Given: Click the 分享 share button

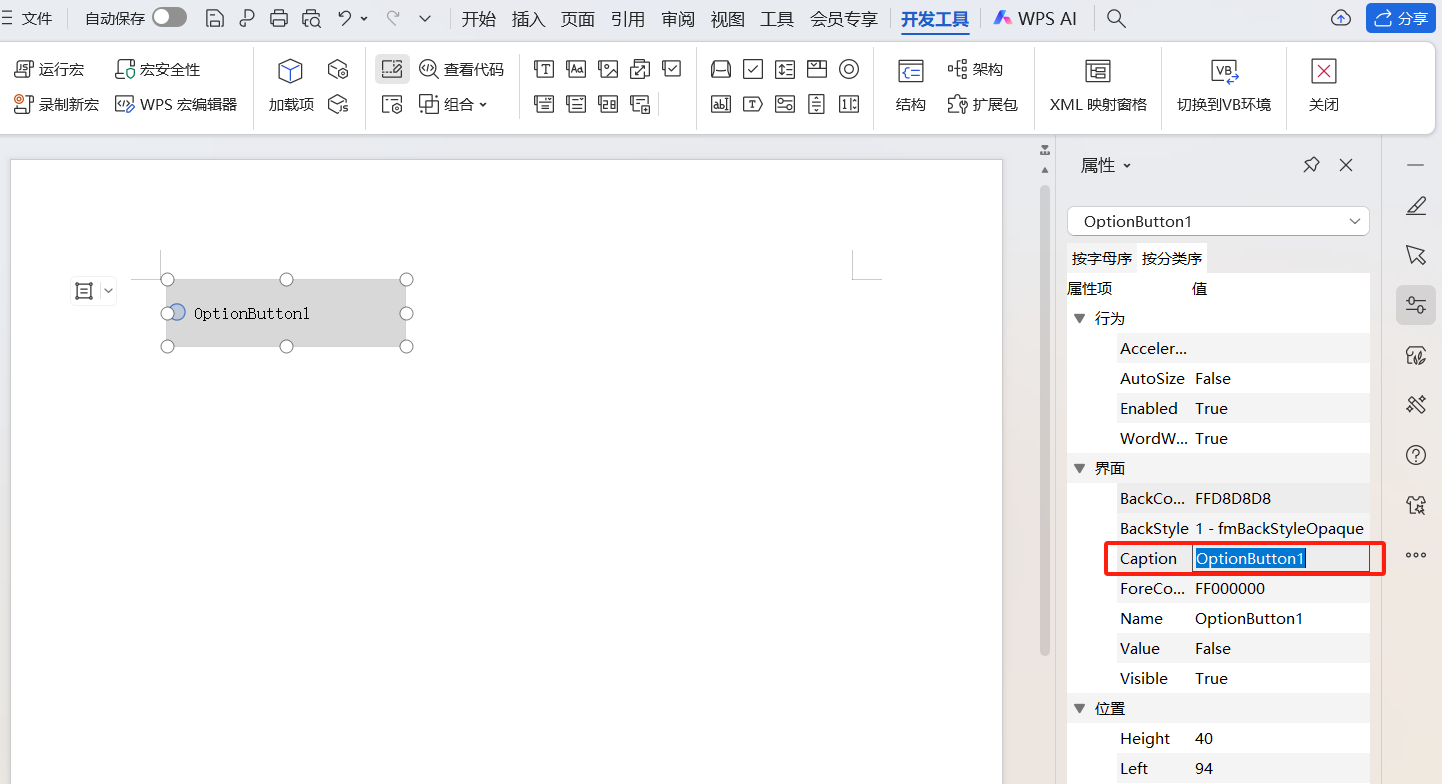Looking at the screenshot, I should [1399, 18].
